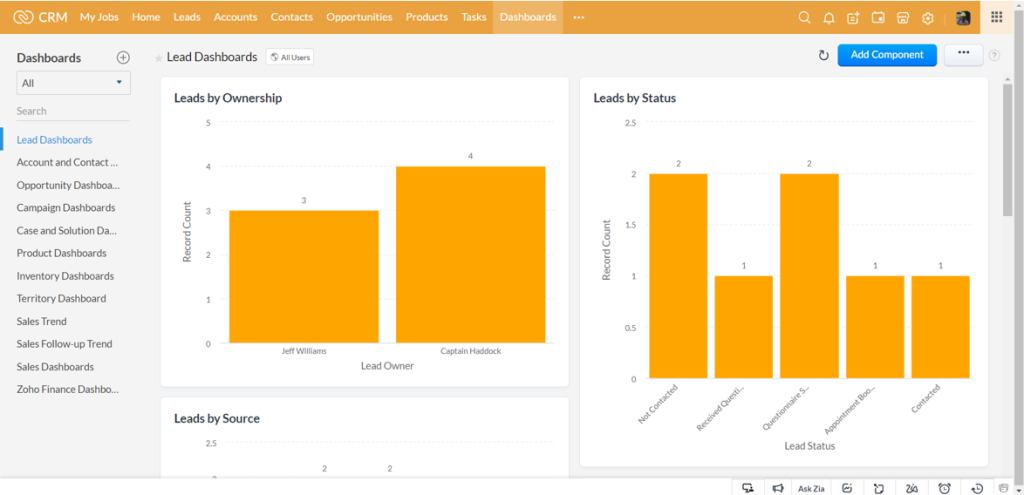Click the Received Questi... status bar
This screenshot has height=495, width=1024.
744,327
